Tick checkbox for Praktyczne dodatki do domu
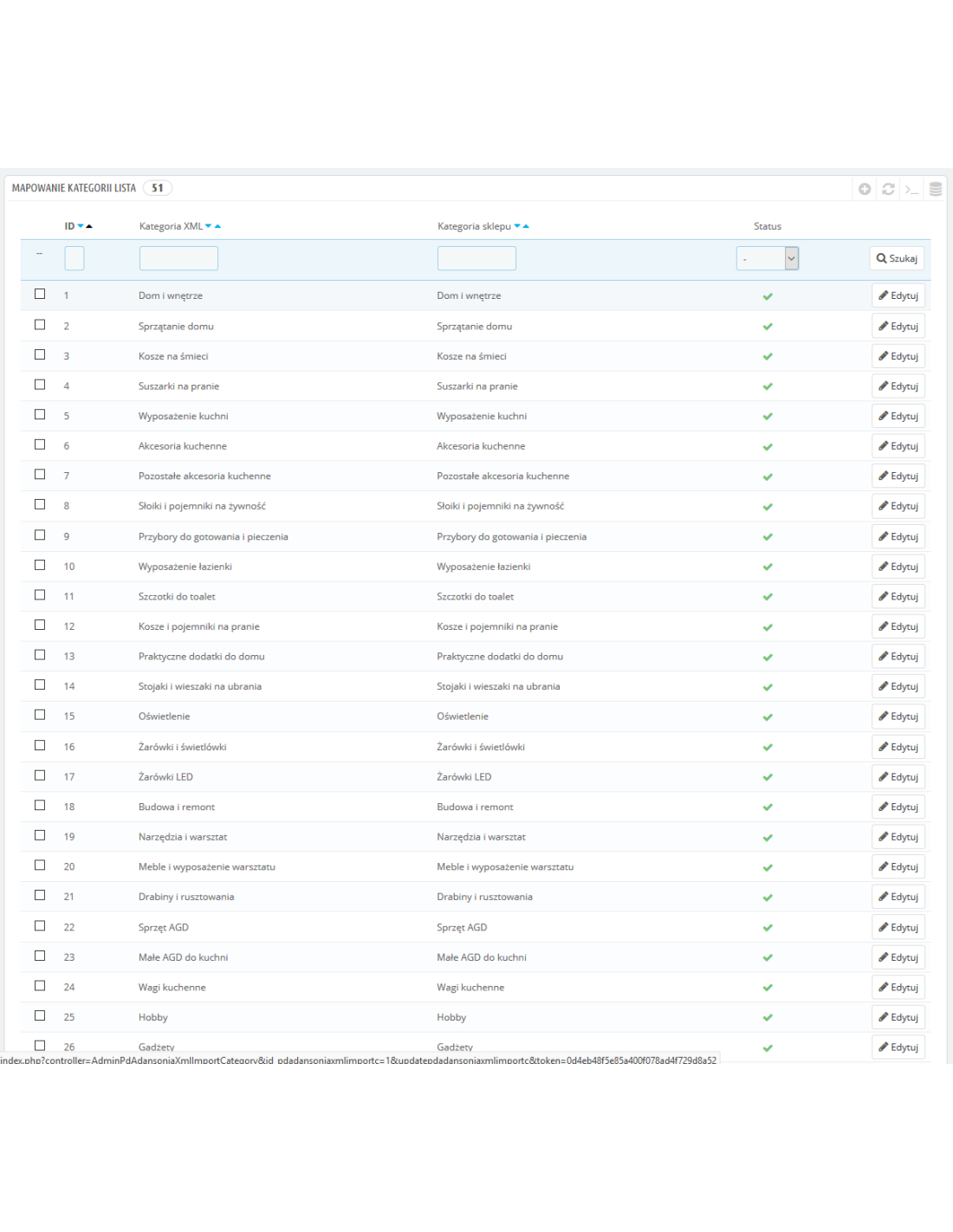Screen dimensions: 953x1232 (40, 655)
